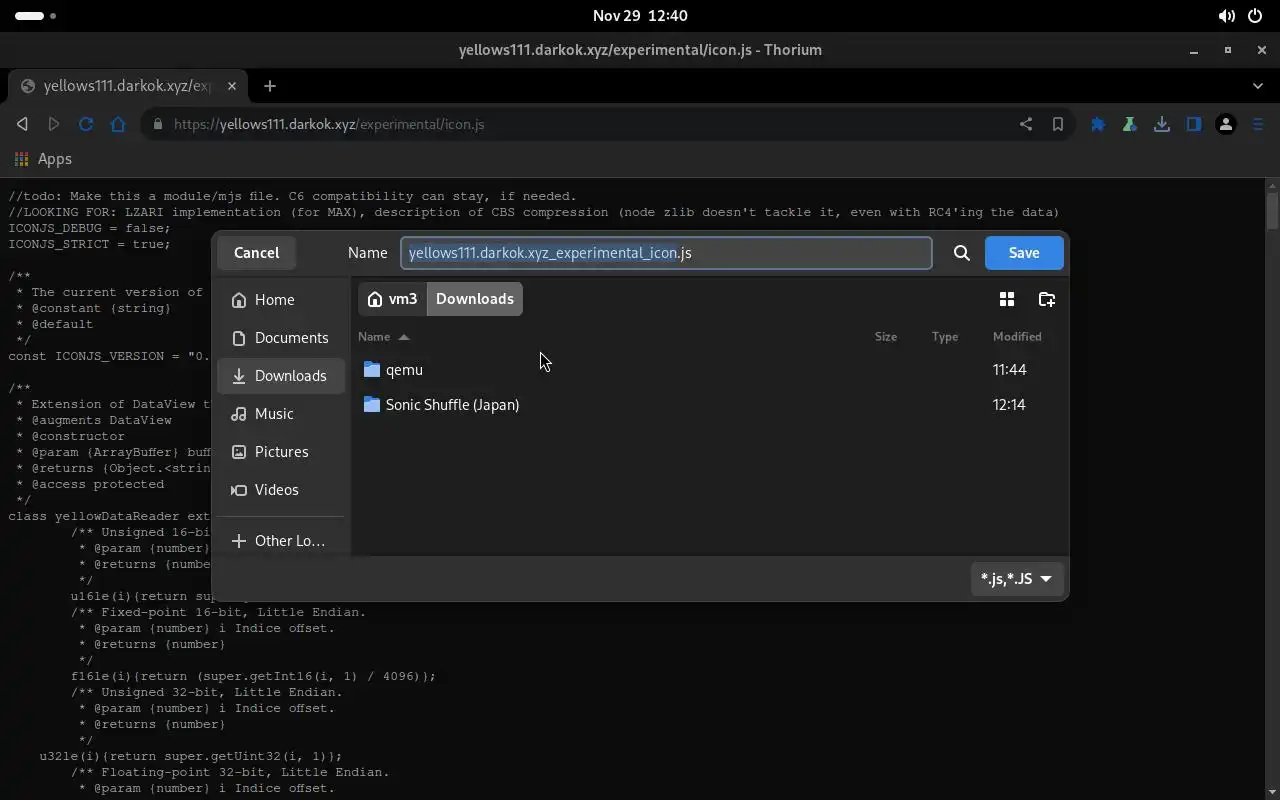Viewport: 1280px width, 800px height.
Task: Click the share icon in address bar
Action: (x=1026, y=124)
